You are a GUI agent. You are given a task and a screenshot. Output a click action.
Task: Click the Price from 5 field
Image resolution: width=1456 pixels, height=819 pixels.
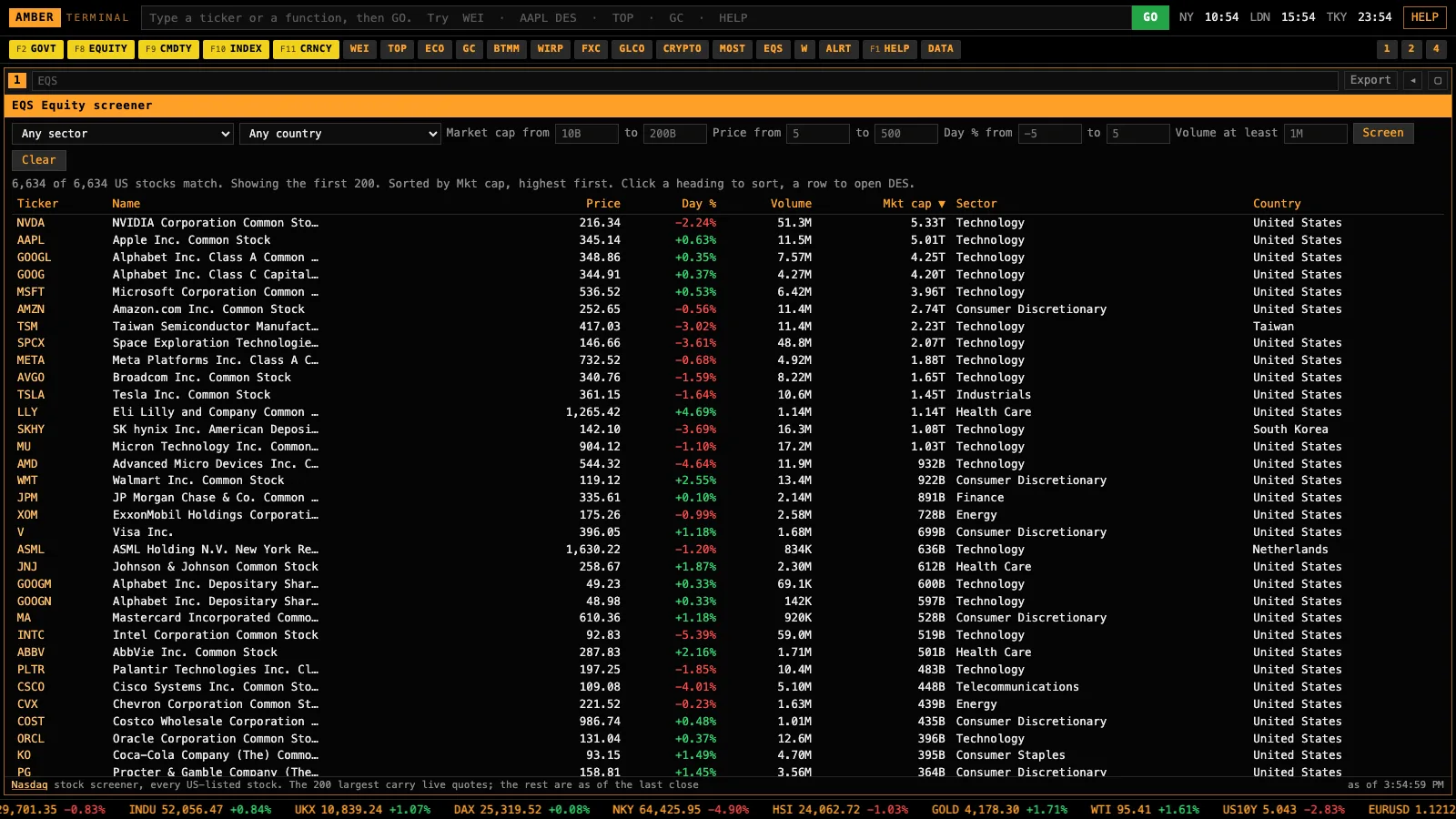pyautogui.click(x=818, y=134)
